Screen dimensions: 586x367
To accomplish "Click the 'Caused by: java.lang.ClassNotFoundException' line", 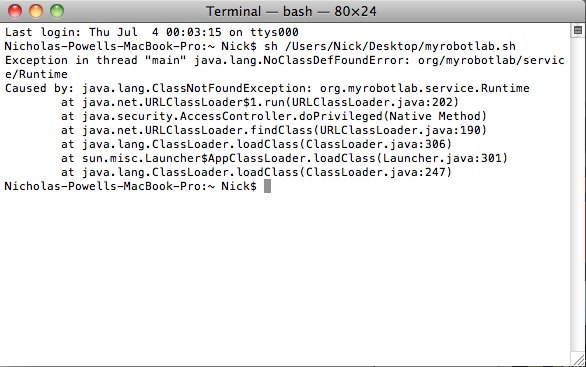I will tap(267, 89).
